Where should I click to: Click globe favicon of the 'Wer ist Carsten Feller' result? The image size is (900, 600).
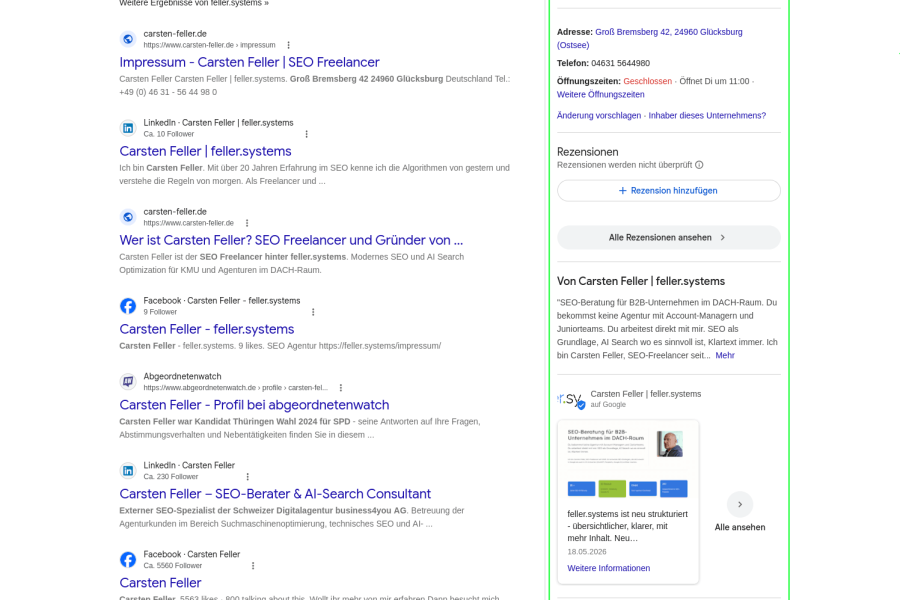(128, 217)
